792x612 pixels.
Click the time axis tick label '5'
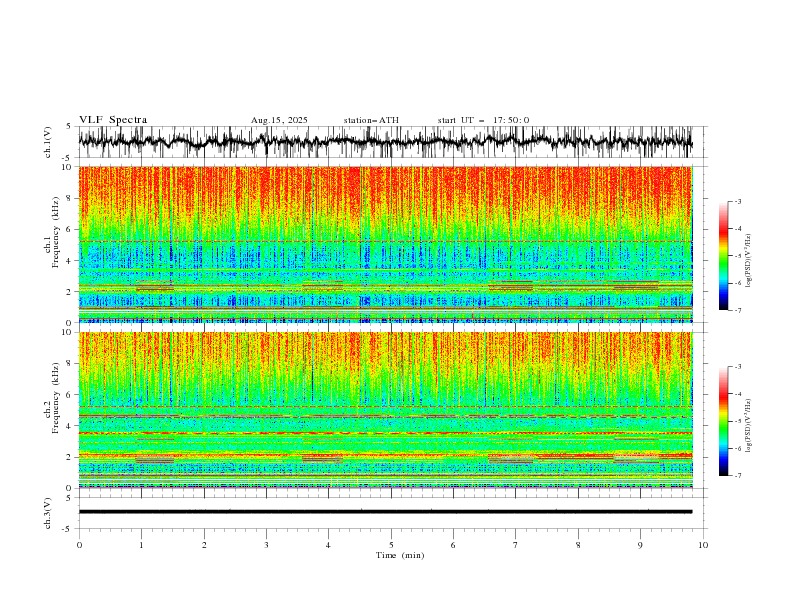[391, 545]
